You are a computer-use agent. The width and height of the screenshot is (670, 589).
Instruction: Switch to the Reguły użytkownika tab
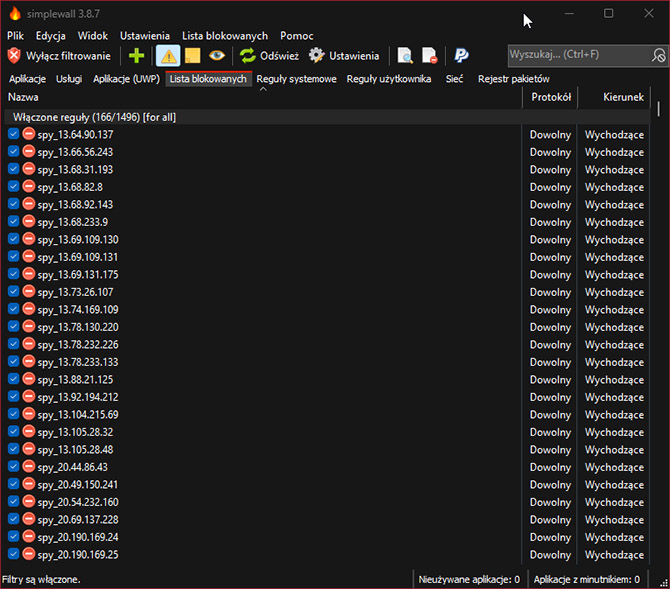[389, 79]
